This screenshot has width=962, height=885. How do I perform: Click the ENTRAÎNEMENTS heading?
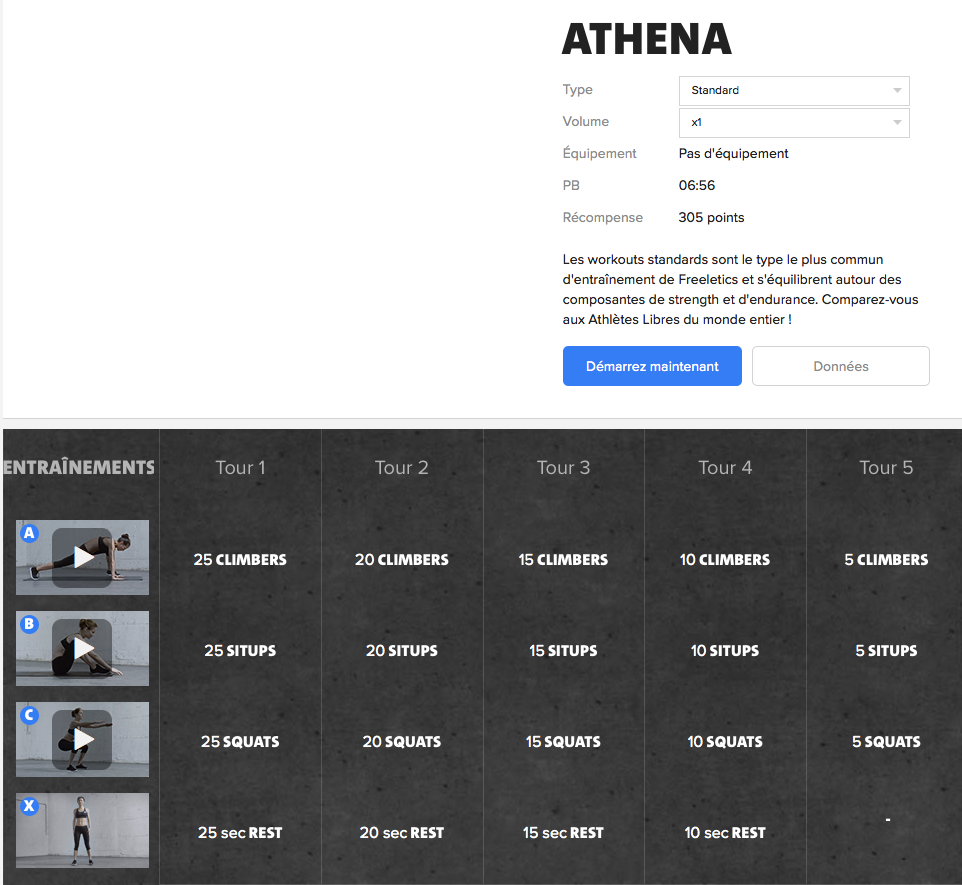[79, 468]
